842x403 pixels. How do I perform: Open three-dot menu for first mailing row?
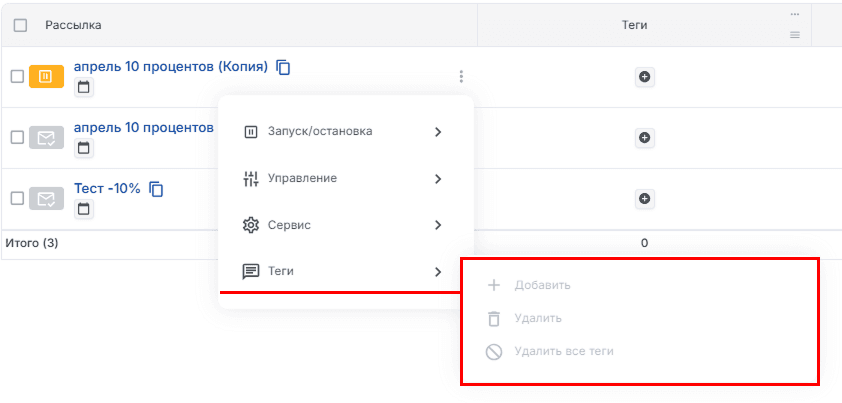[x=461, y=77]
